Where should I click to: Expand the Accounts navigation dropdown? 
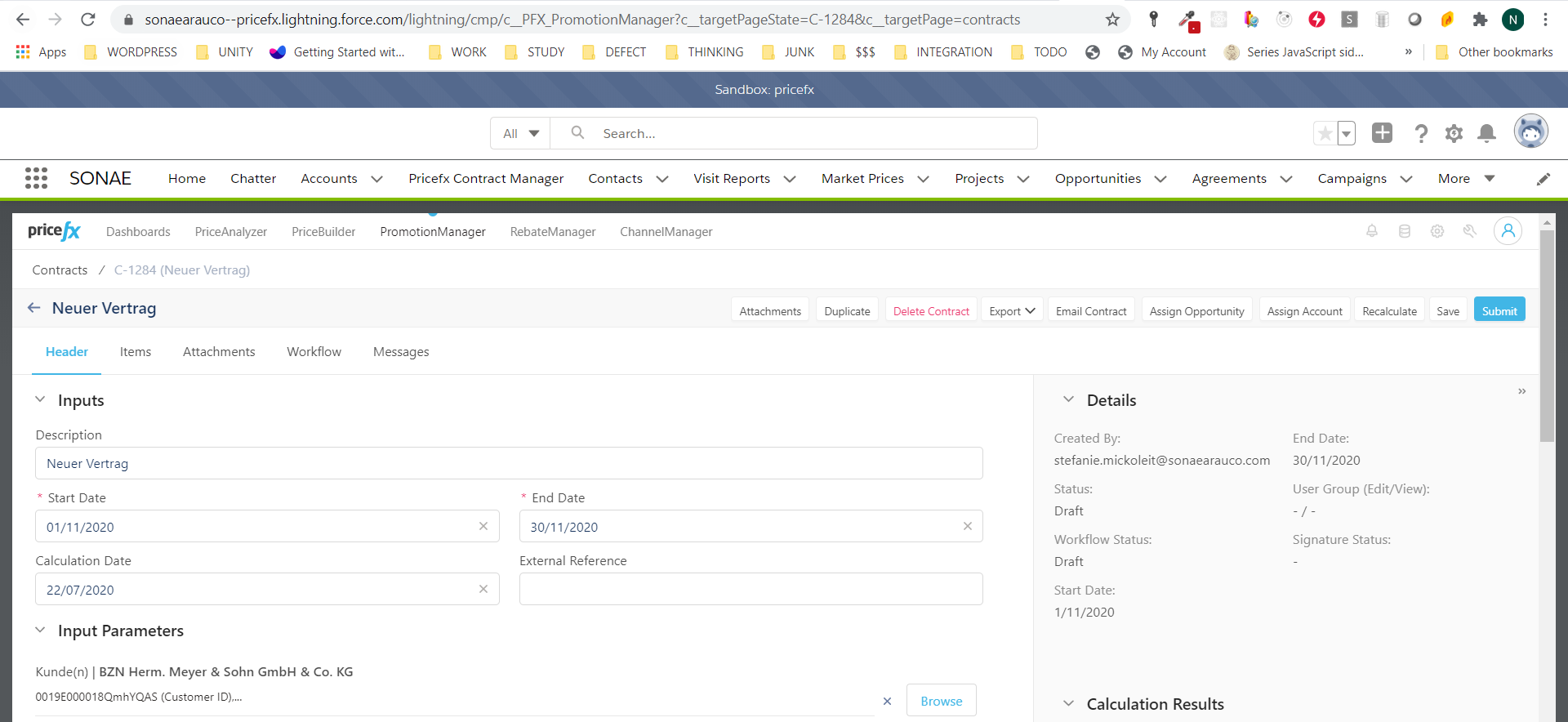pyautogui.click(x=376, y=179)
